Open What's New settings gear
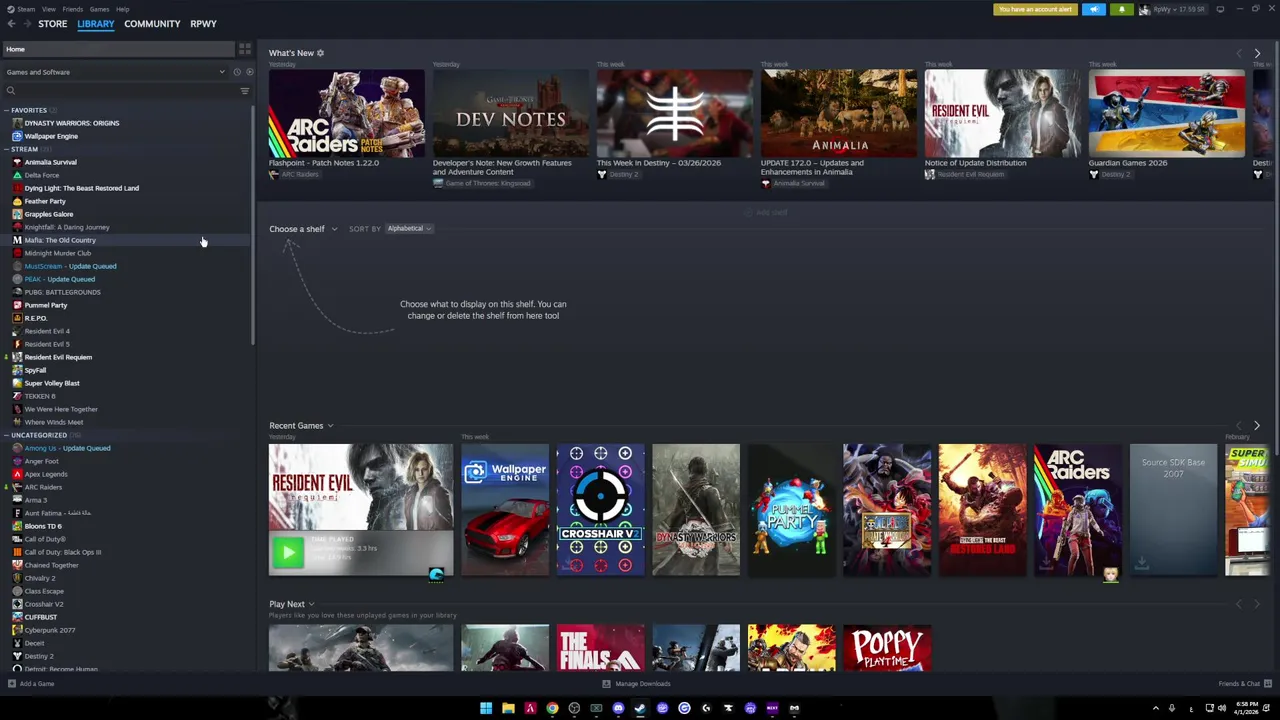1280x720 pixels. (320, 53)
